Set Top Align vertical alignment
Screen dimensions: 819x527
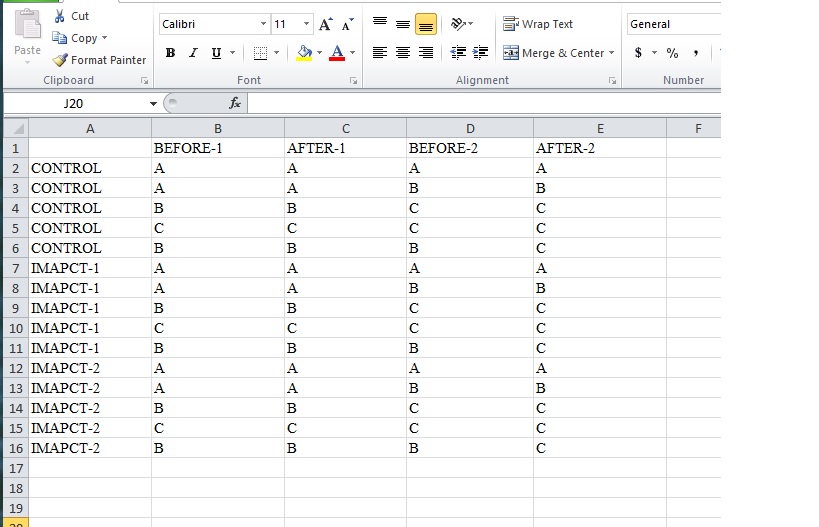tap(380, 24)
